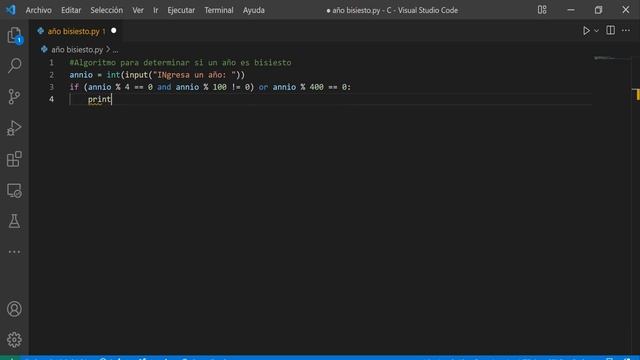The image size is (640, 360).
Task: Open the Selección menu
Action: (107, 10)
